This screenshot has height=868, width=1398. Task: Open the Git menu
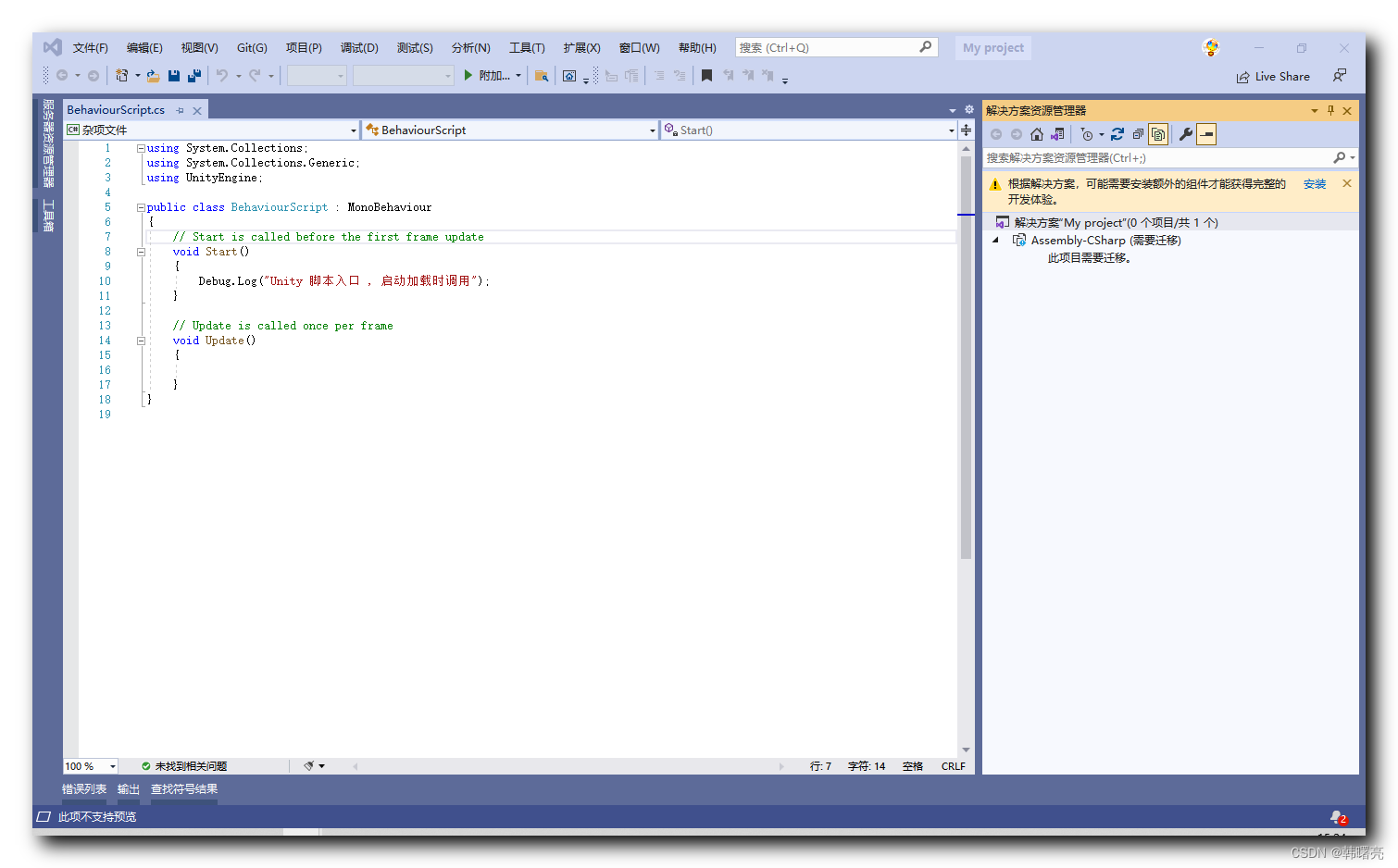(251, 47)
